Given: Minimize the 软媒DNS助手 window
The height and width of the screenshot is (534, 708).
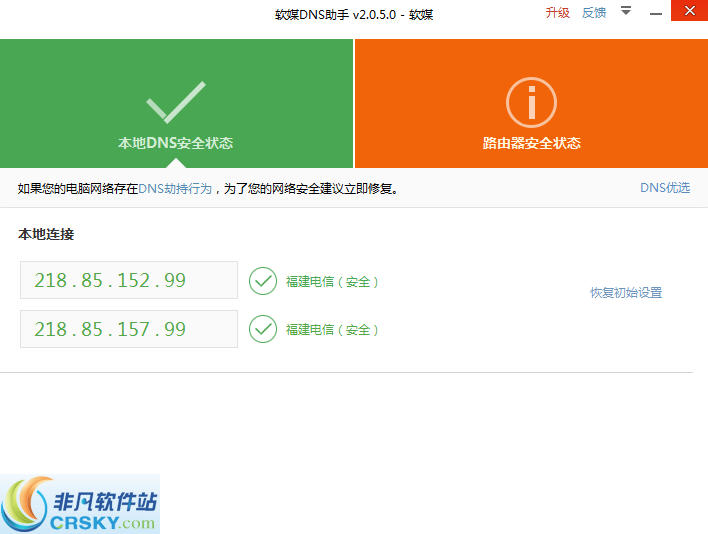Looking at the screenshot, I should (x=656, y=14).
